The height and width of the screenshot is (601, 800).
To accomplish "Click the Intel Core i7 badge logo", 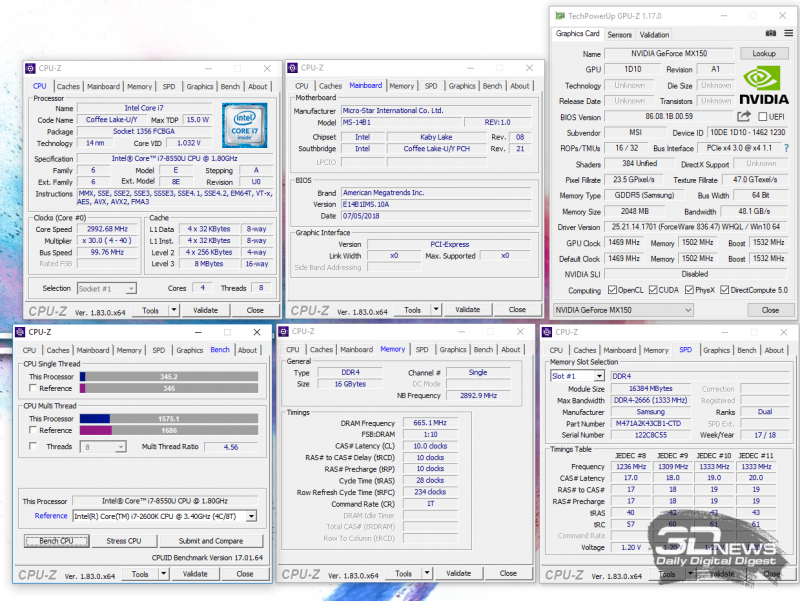I will [x=244, y=126].
